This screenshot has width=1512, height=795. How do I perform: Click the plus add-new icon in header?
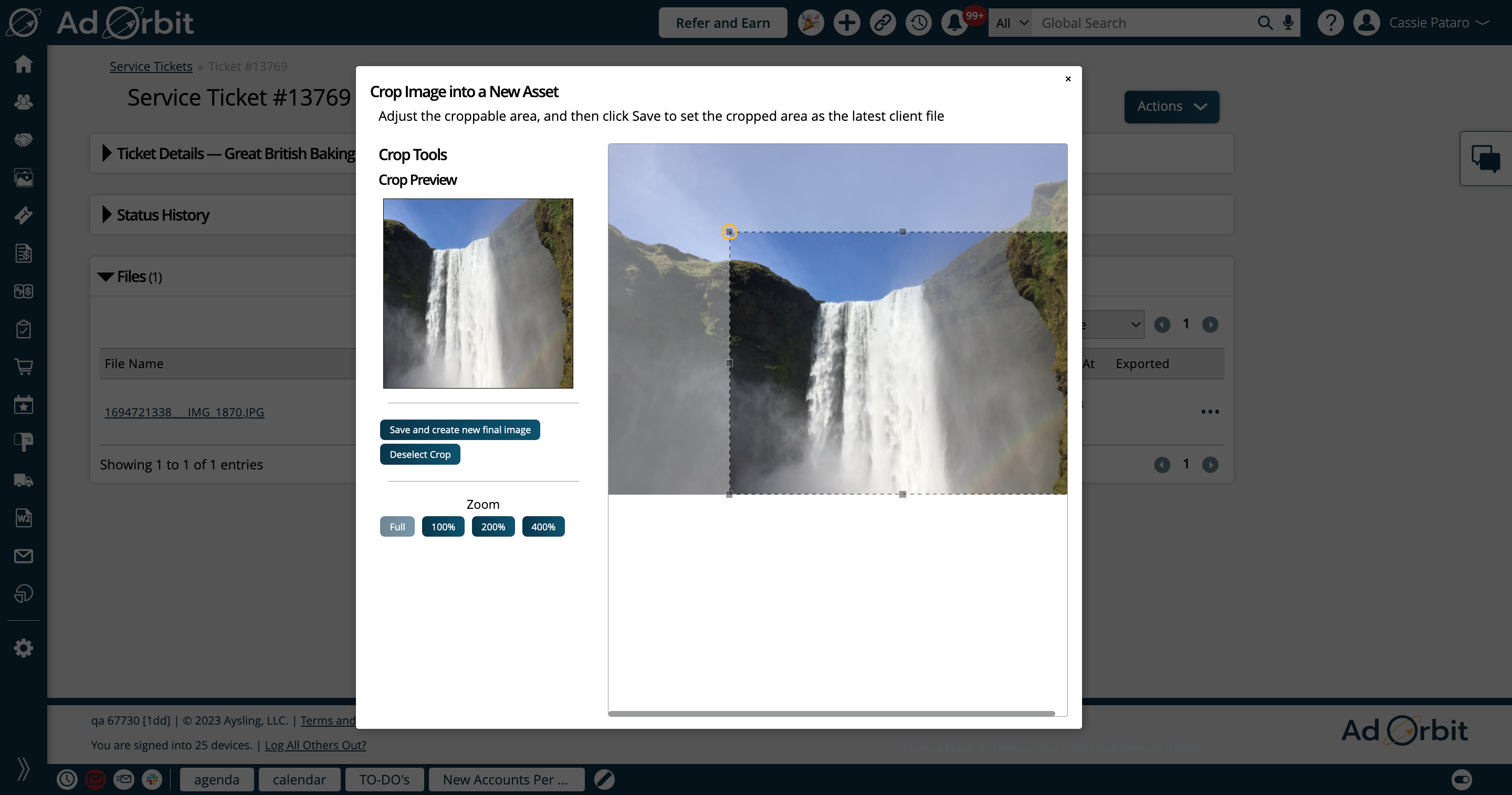tap(846, 23)
